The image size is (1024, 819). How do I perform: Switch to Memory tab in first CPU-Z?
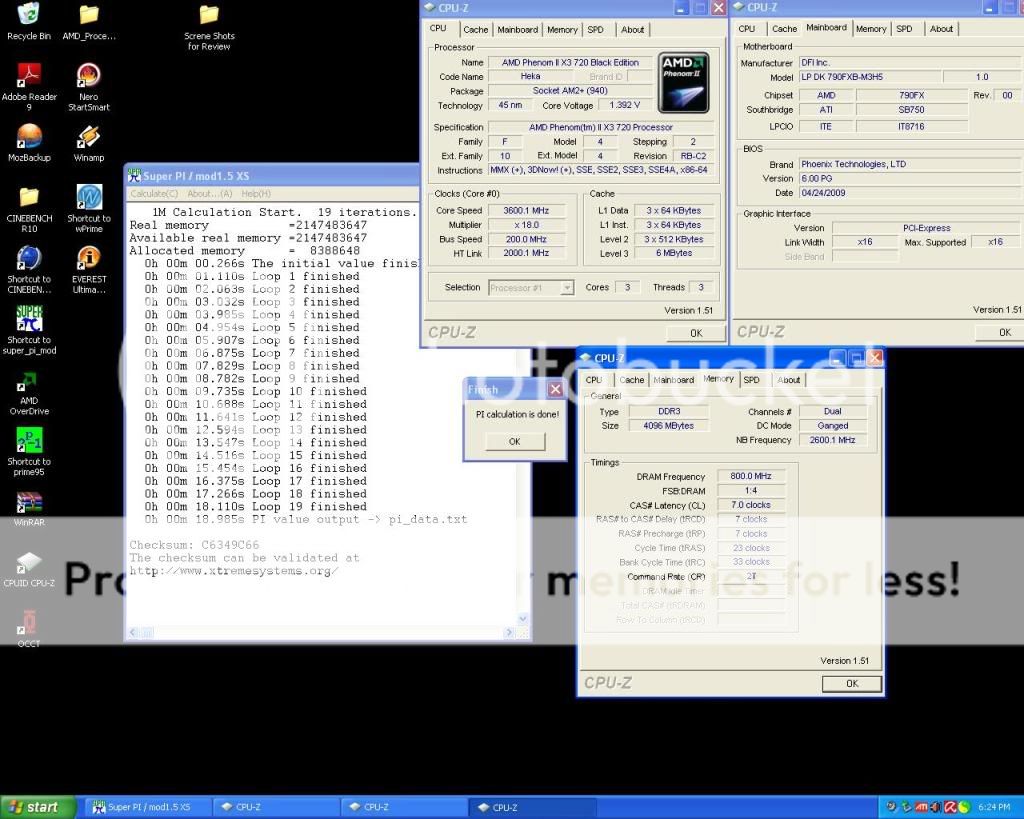click(x=562, y=29)
